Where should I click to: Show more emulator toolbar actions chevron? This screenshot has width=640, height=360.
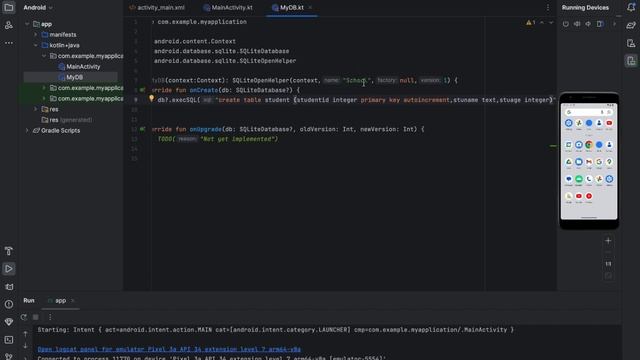(614, 24)
